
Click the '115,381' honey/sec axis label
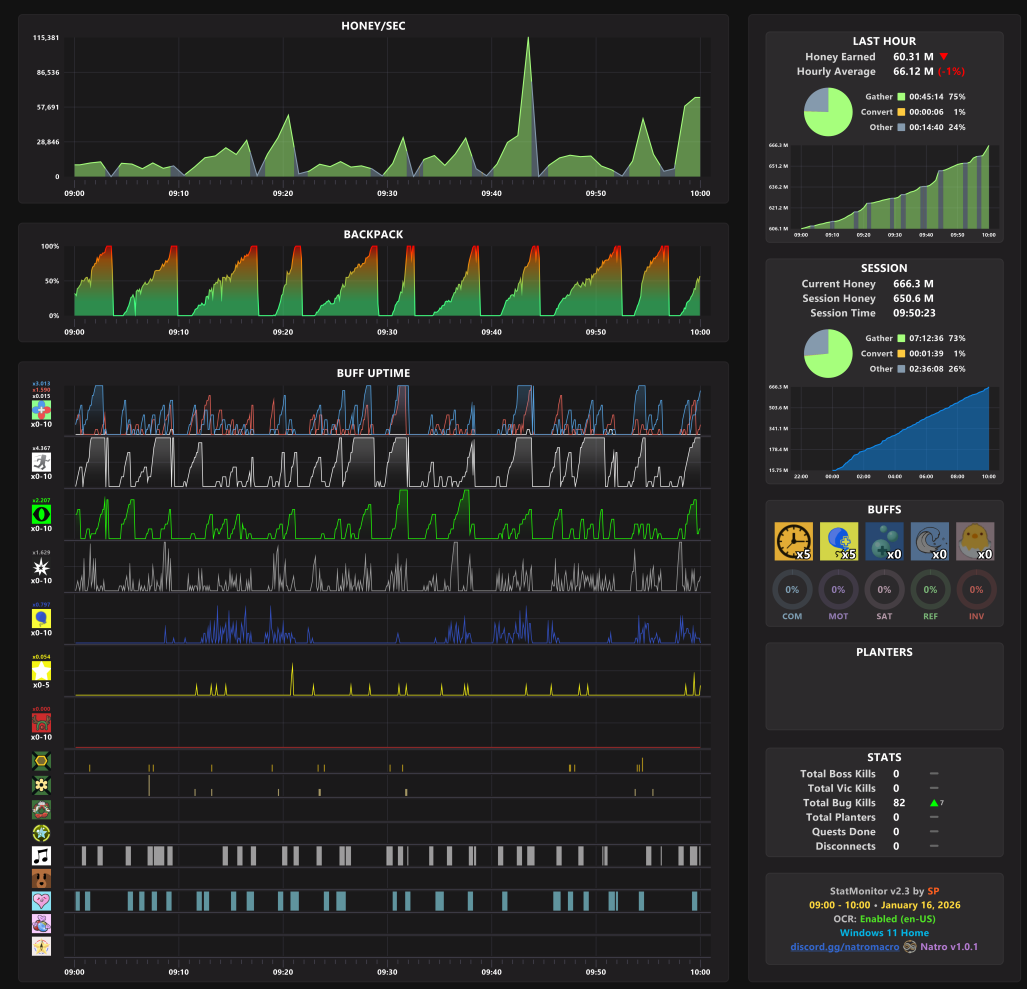pyautogui.click(x=46, y=38)
